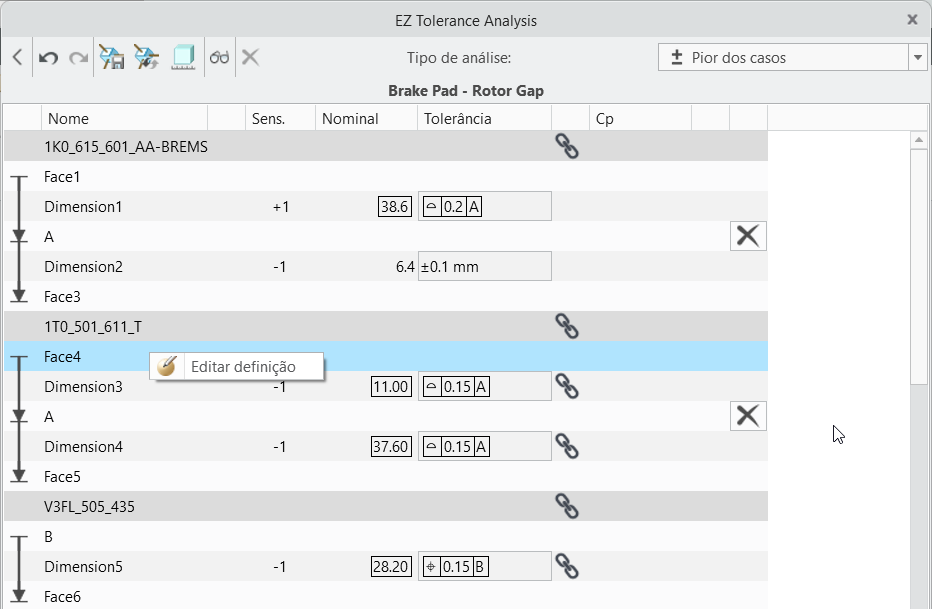Click the -1 sensitivity value of Dimension4
Viewport: 932px width, 609px height.
click(x=280, y=447)
